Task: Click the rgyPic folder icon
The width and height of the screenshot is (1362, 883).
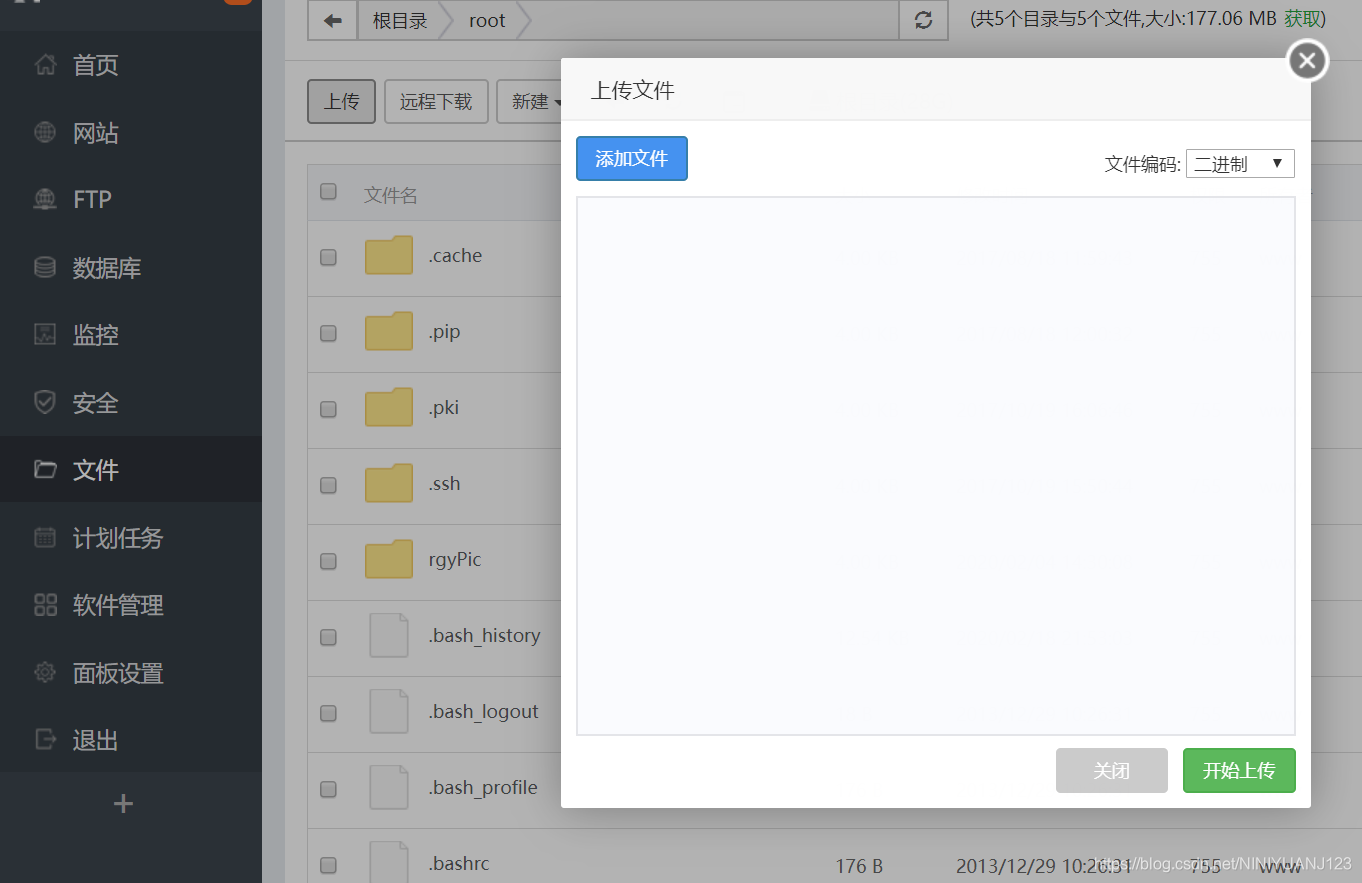Action: tap(389, 559)
